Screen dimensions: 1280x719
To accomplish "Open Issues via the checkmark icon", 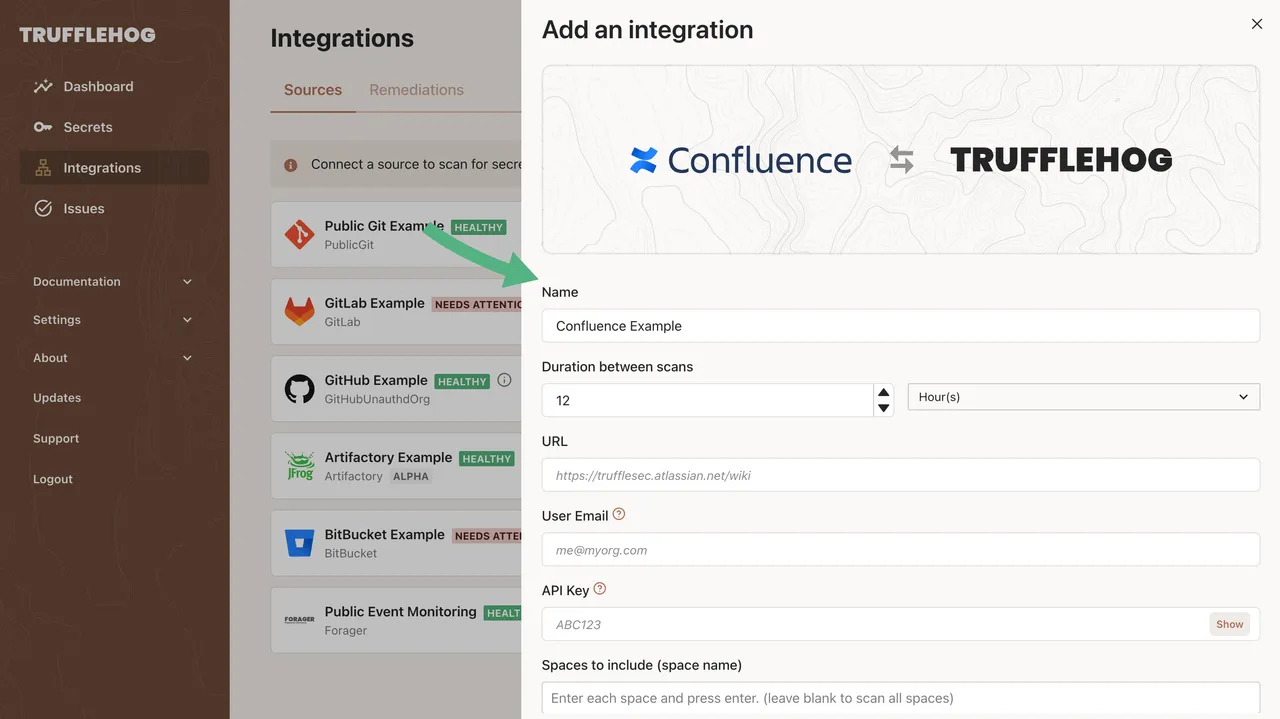I will pos(44,208).
